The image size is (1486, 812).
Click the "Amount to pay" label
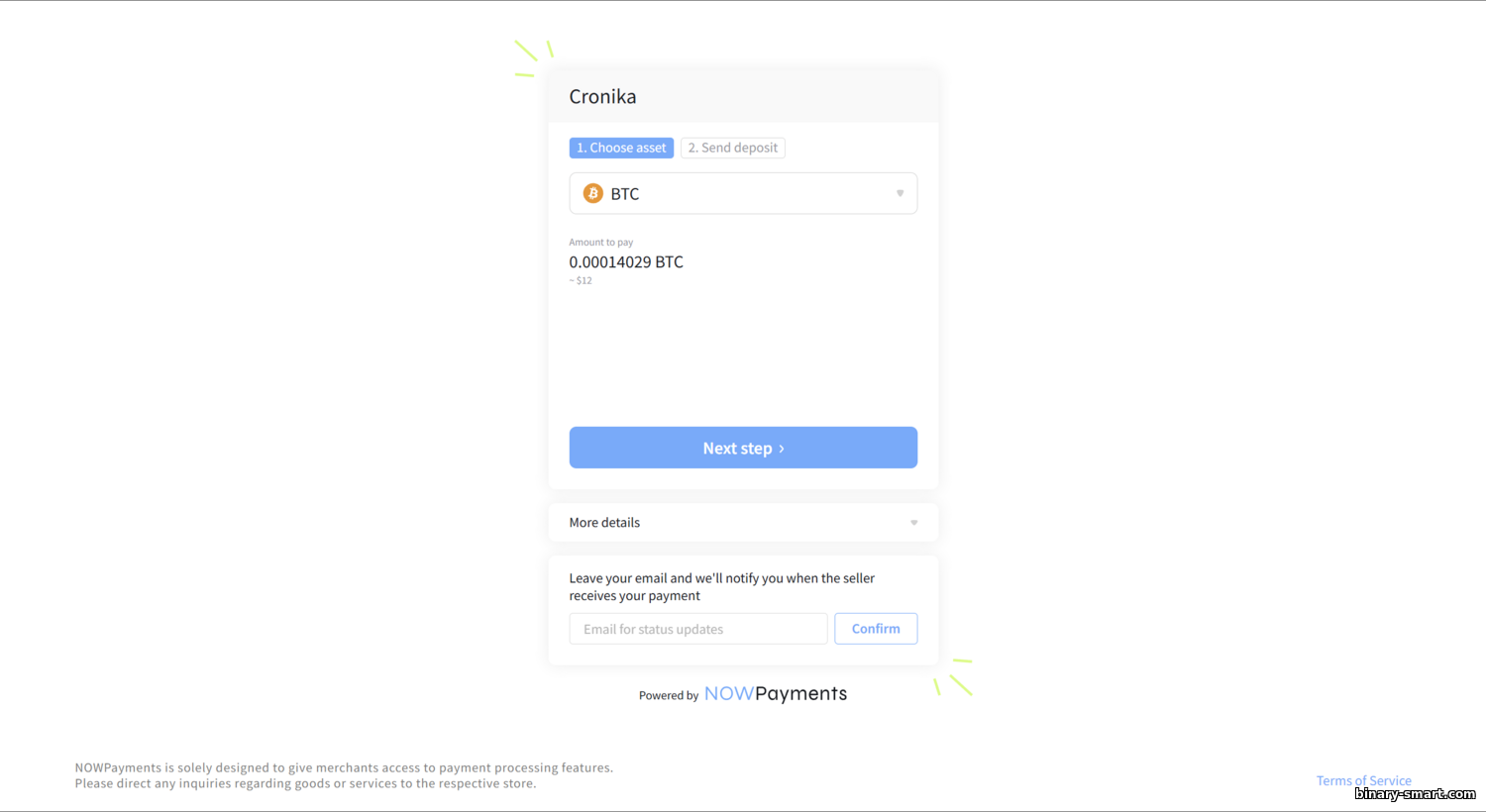pos(600,243)
